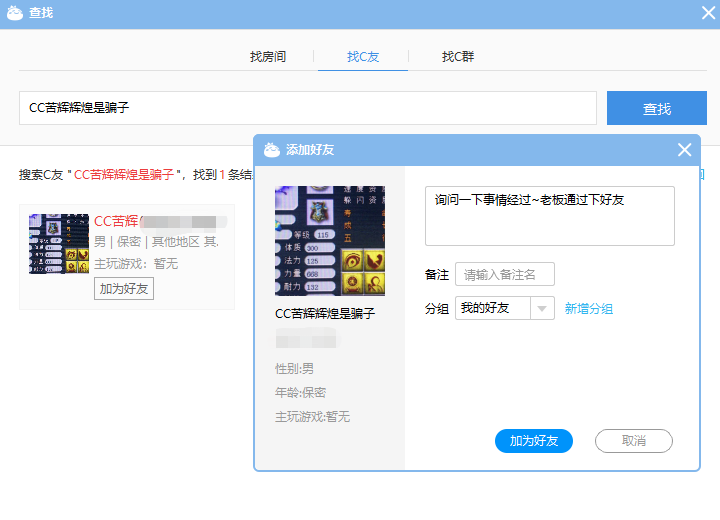720x520 pixels.
Task: Open the 分组 我的好友 dropdown
Action: (x=505, y=308)
